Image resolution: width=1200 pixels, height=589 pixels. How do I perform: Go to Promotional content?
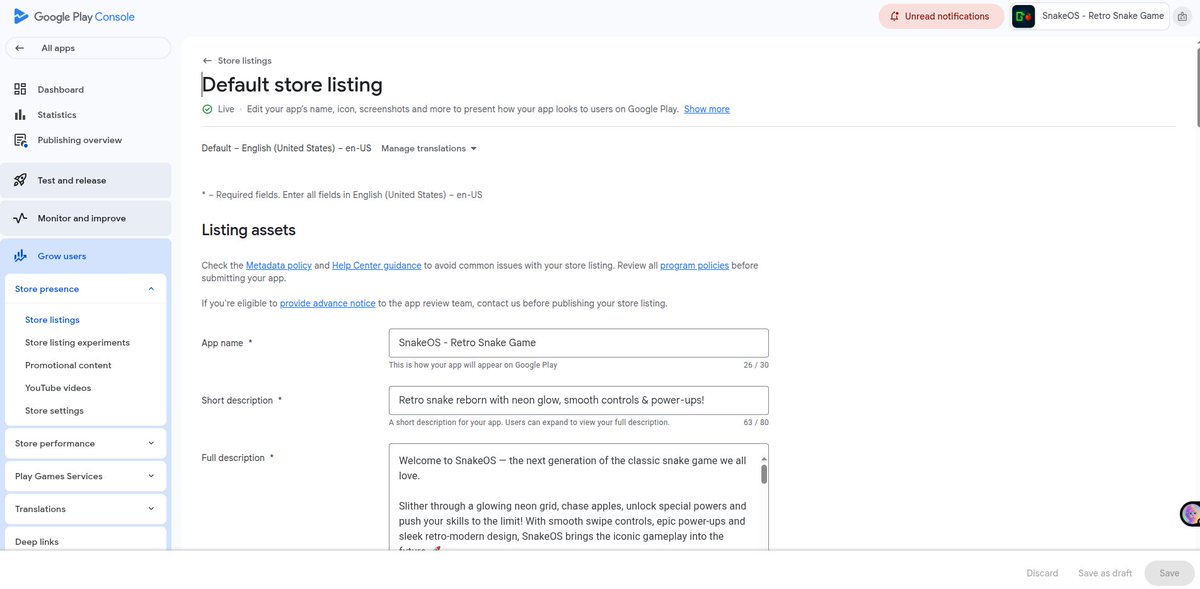pos(68,365)
